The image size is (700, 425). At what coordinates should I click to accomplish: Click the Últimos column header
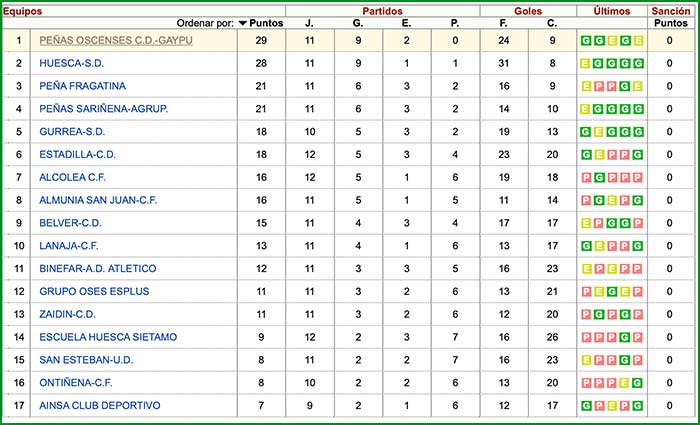click(x=611, y=9)
